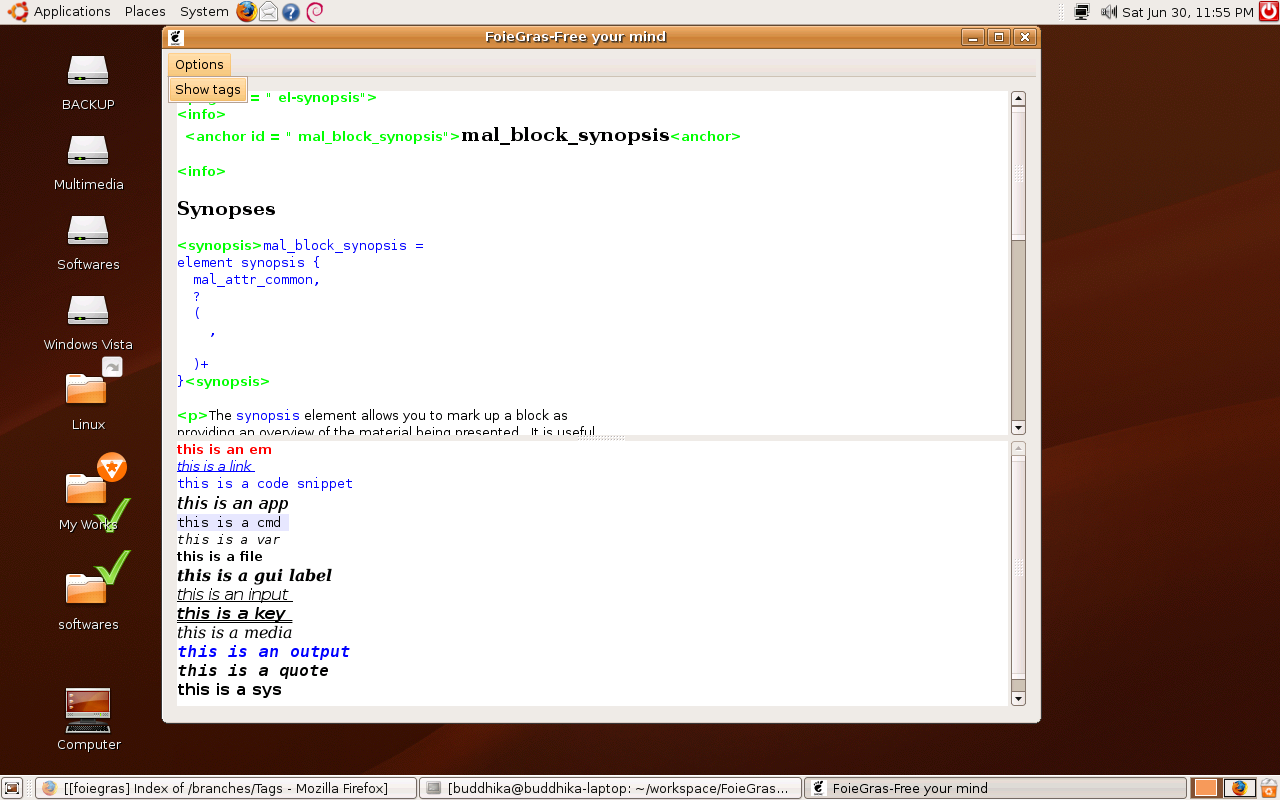This screenshot has height=800, width=1280.
Task: Click the 'this is a file' line
Action: coord(220,556)
